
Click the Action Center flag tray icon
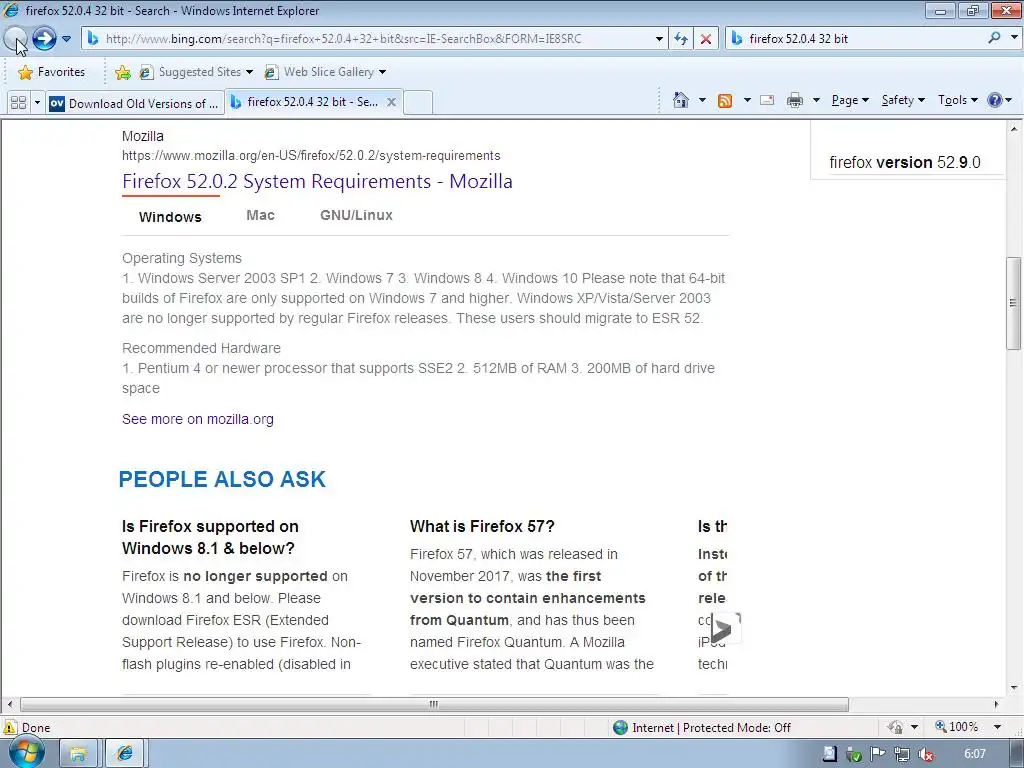tap(878, 754)
